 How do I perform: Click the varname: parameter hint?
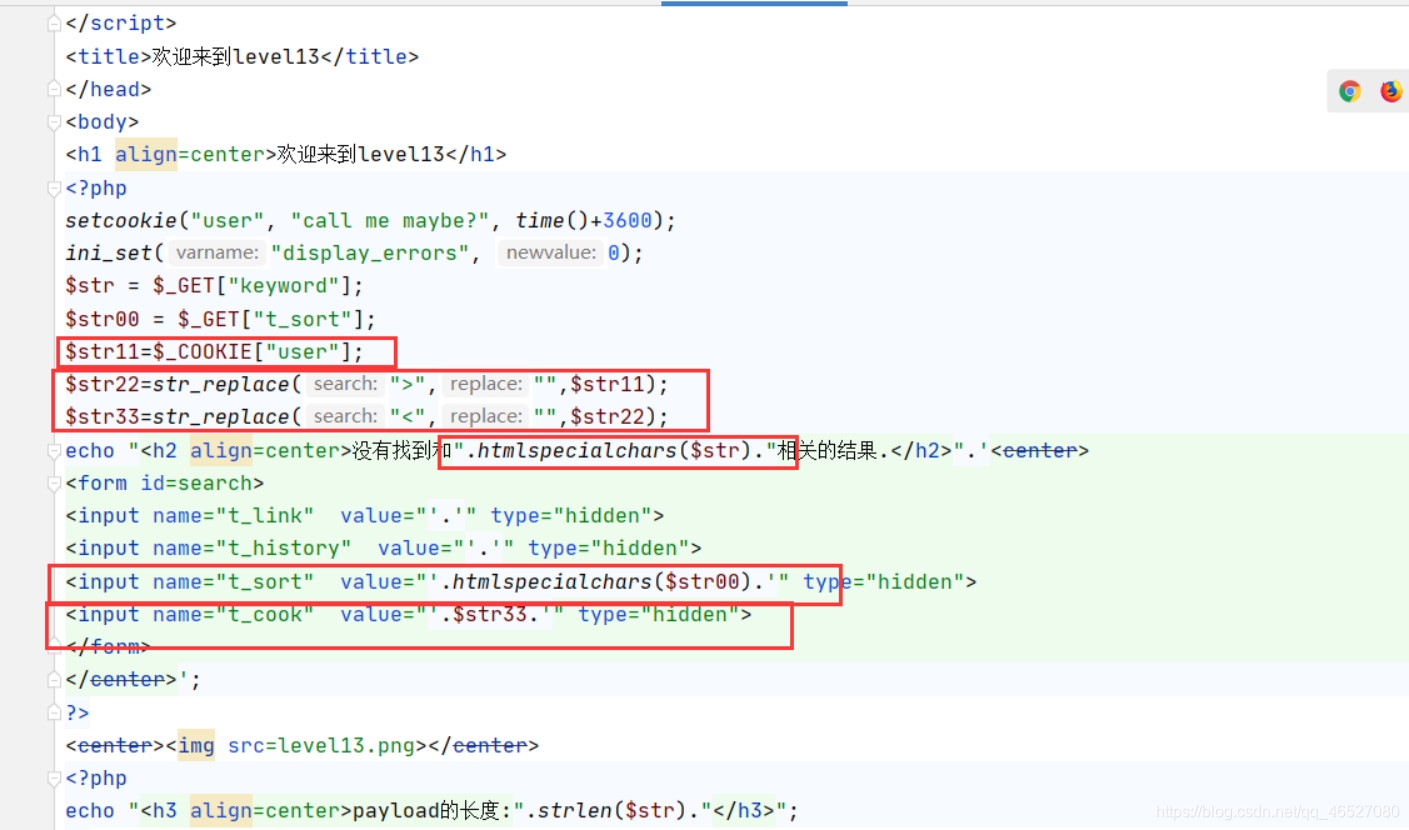point(218,253)
